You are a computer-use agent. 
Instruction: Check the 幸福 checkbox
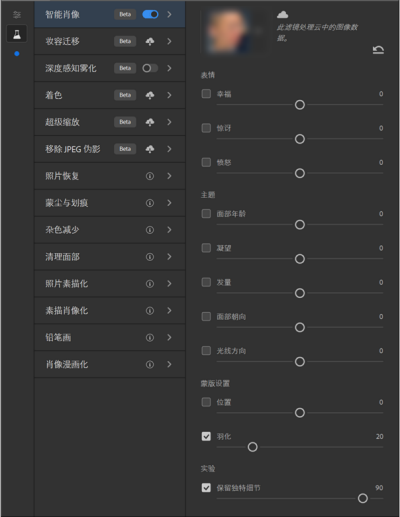click(x=206, y=94)
